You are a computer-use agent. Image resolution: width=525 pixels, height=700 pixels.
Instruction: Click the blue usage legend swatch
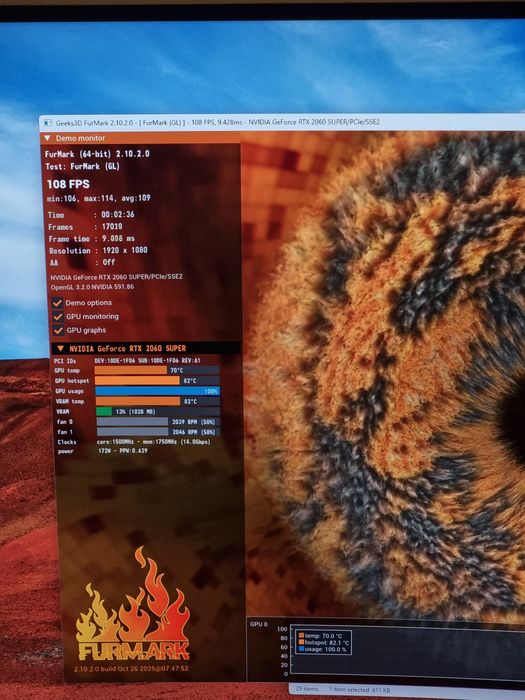coord(301,649)
